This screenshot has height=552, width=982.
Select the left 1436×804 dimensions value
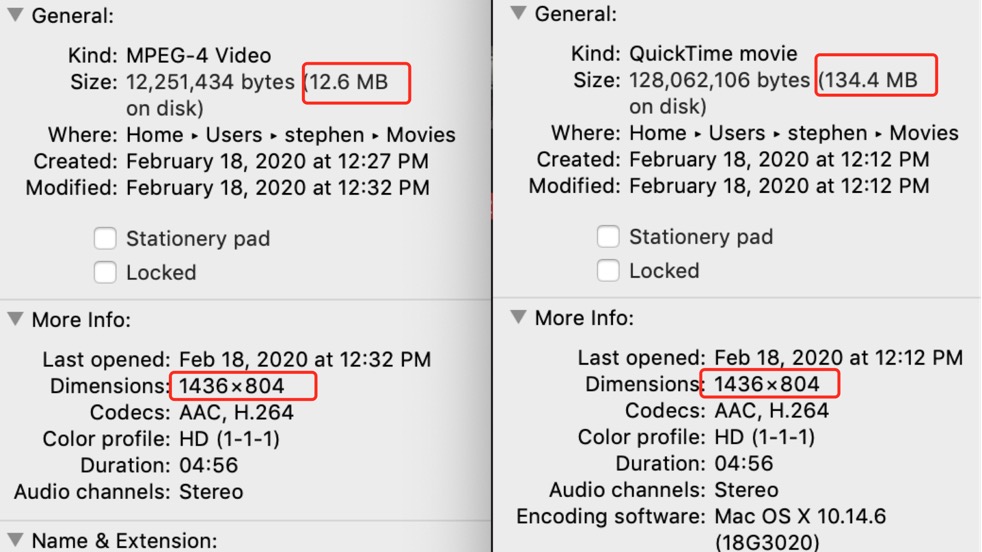[x=232, y=386]
